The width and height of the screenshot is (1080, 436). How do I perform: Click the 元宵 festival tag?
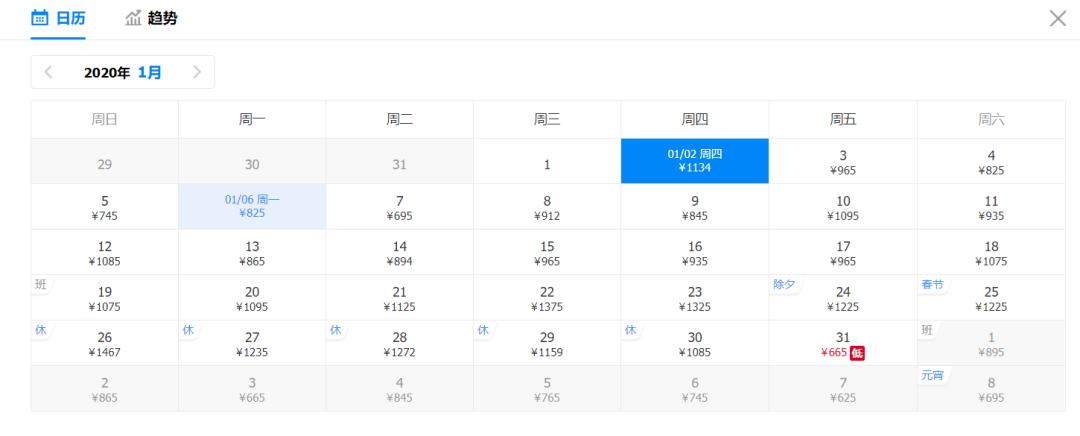[x=932, y=375]
